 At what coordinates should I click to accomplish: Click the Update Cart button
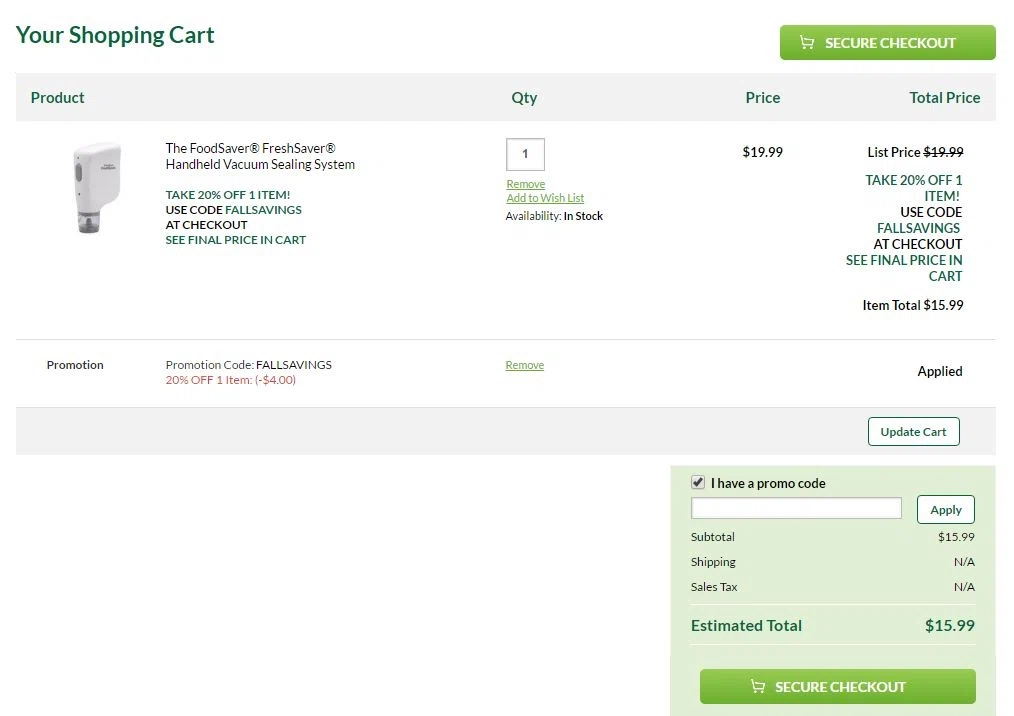pos(913,431)
